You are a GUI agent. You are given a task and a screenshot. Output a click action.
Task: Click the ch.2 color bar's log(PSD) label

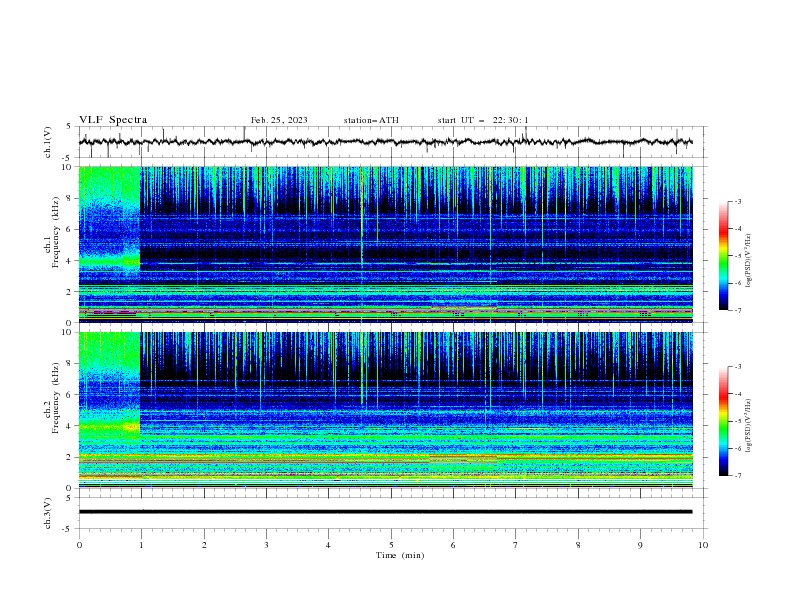coord(749,426)
